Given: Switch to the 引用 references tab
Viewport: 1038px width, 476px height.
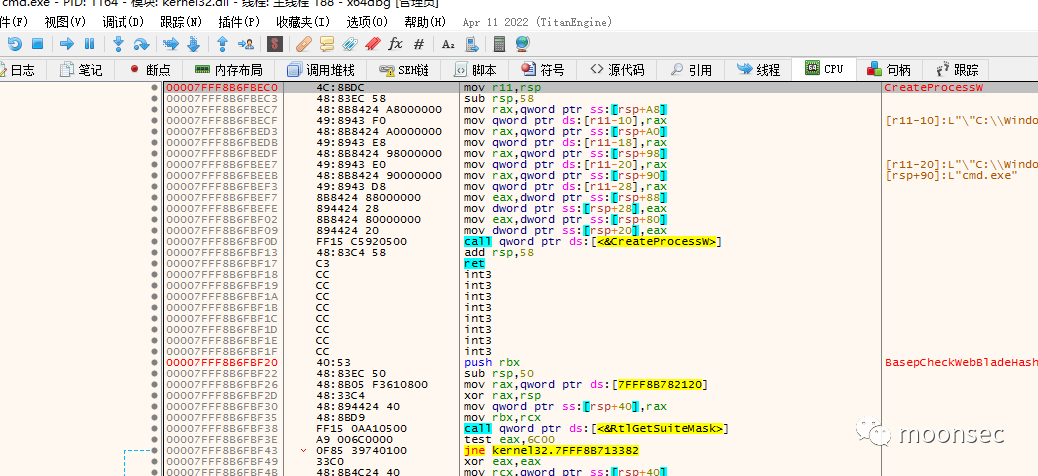Looking at the screenshot, I should click(691, 70).
